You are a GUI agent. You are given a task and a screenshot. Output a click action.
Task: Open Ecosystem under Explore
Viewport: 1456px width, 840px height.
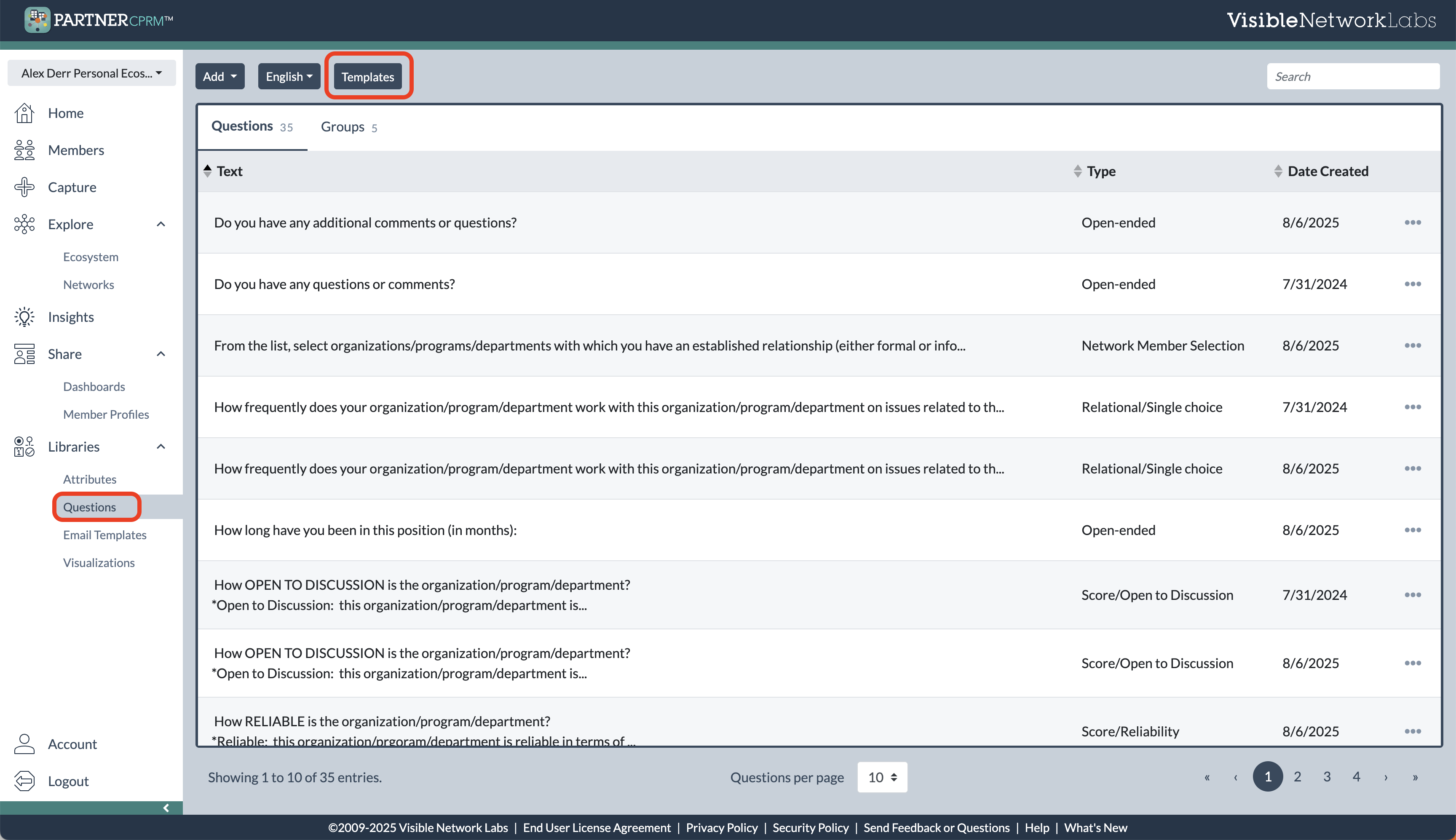pos(91,257)
